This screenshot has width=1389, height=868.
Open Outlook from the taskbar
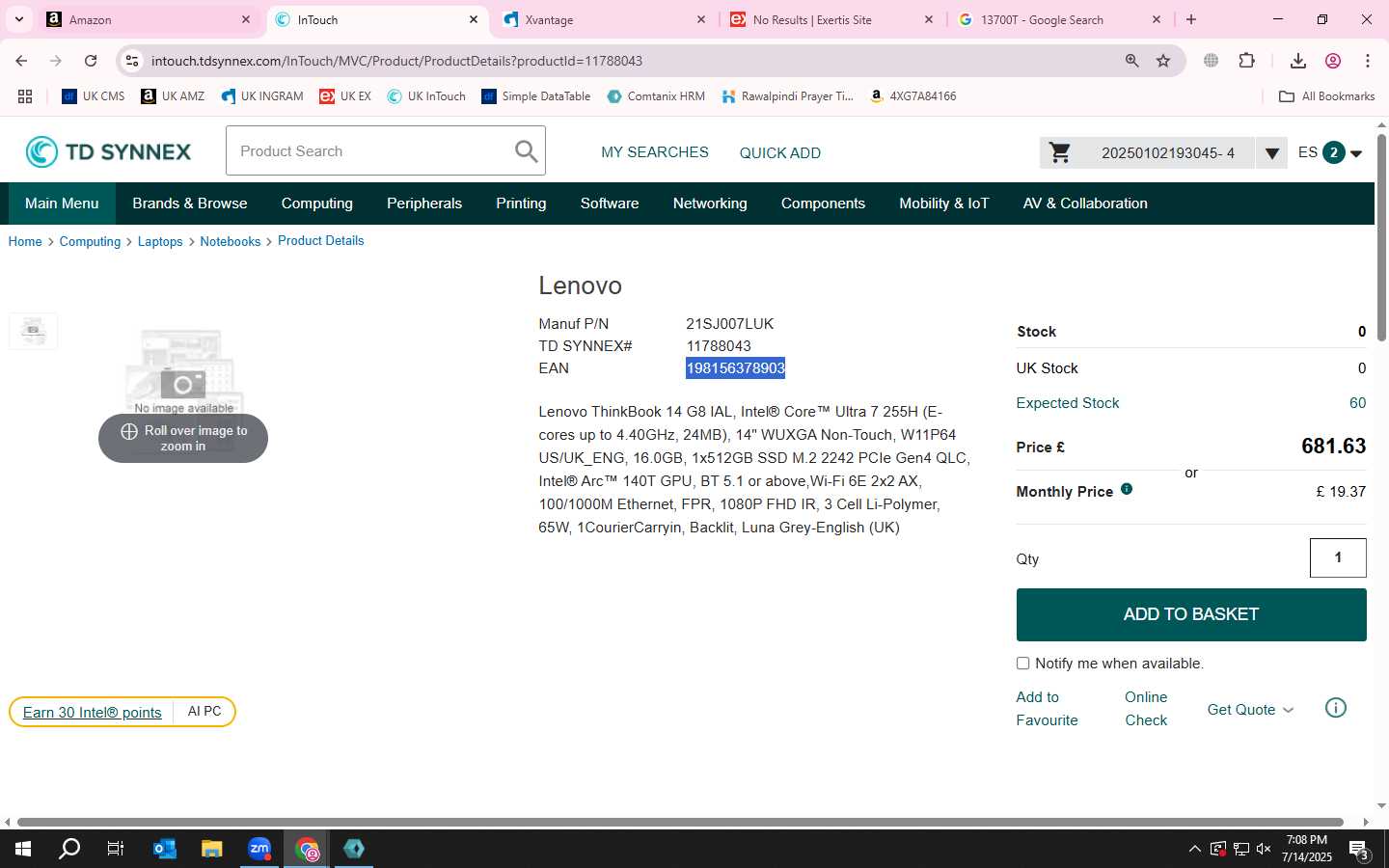pyautogui.click(x=165, y=849)
